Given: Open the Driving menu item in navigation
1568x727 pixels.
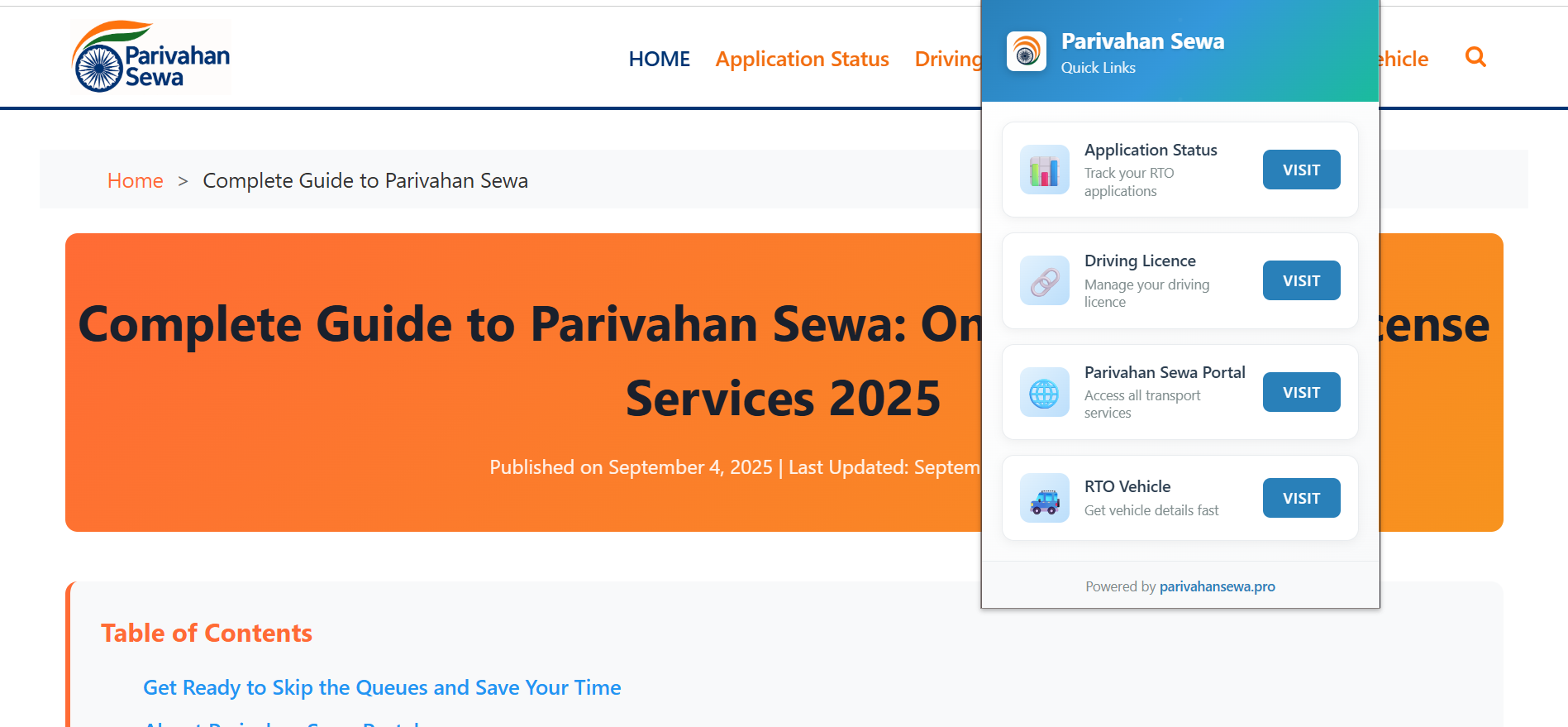Looking at the screenshot, I should coord(948,59).
